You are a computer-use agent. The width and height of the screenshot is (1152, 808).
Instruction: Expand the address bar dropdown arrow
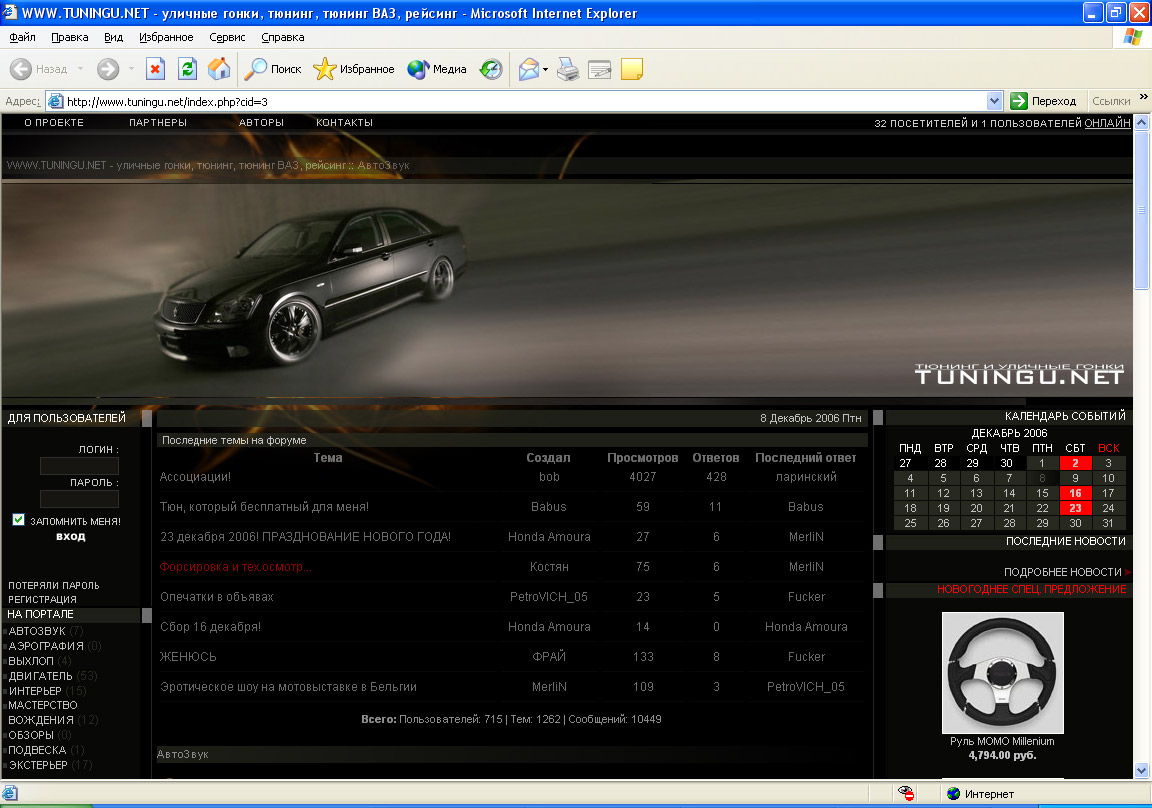[994, 101]
